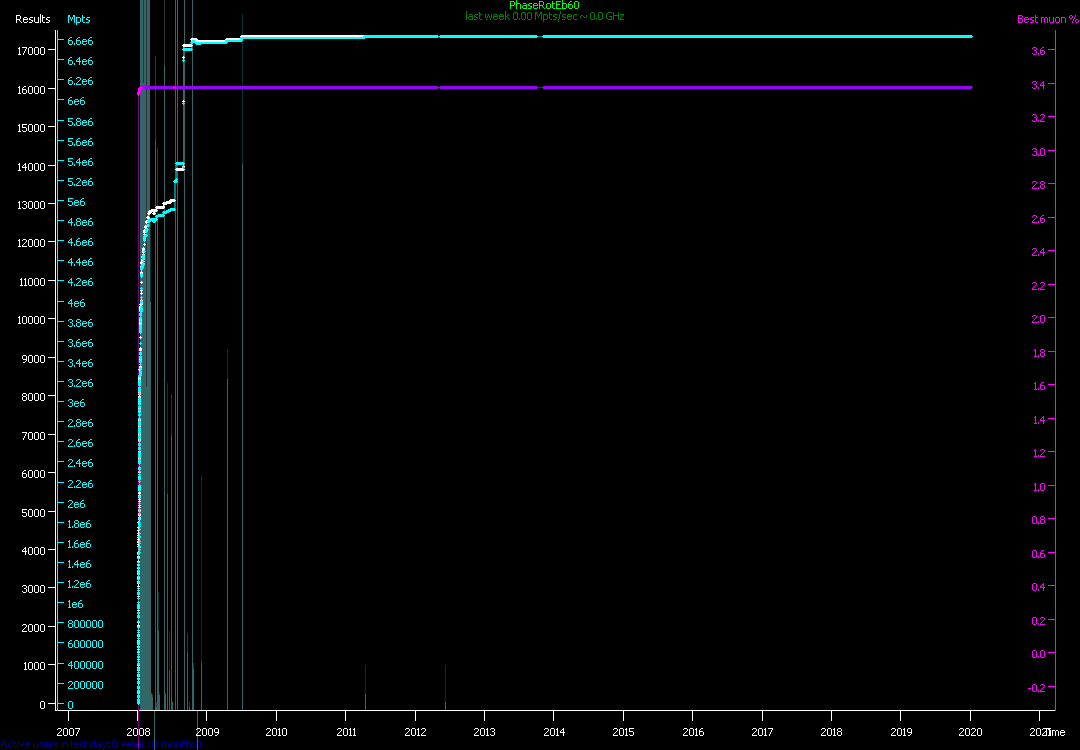Select the 2011 year label

(346, 716)
